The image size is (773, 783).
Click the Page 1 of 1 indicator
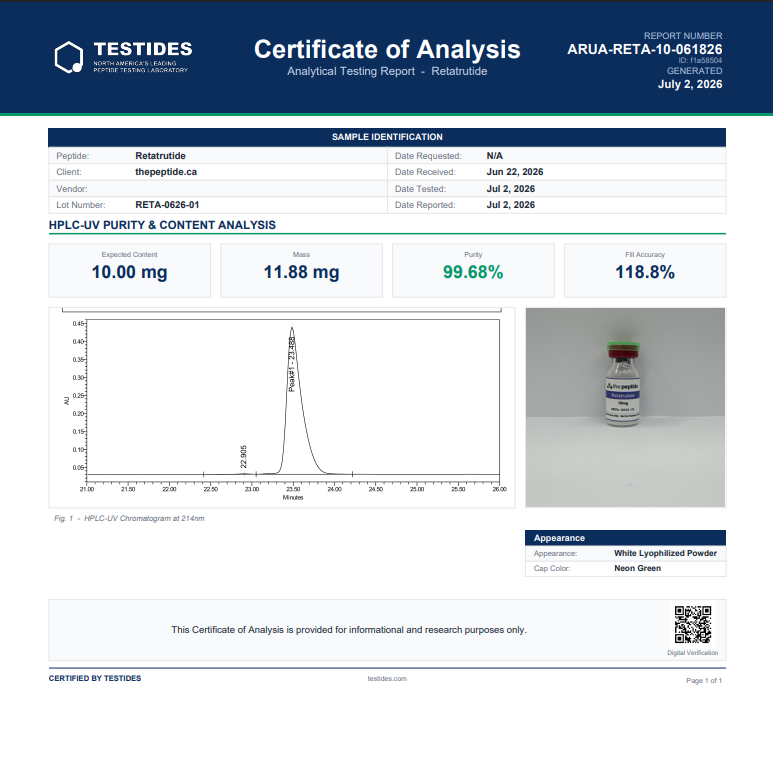tap(704, 681)
